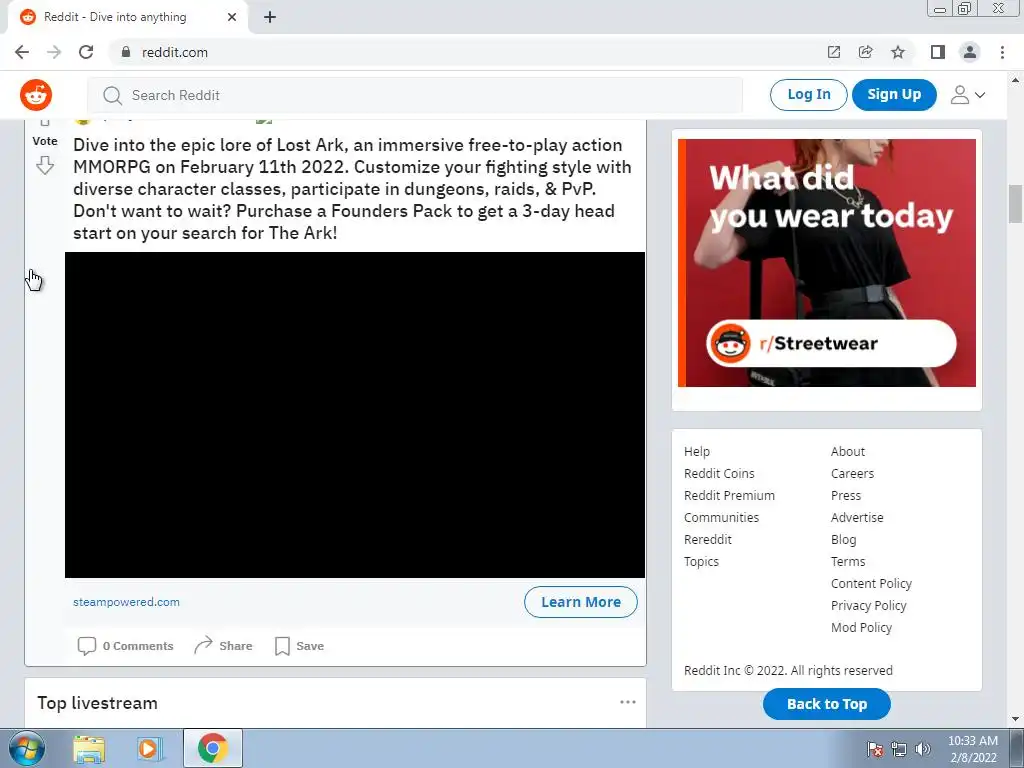1024x768 pixels.
Task: Click in the Search Reddit field
Action: 415,95
